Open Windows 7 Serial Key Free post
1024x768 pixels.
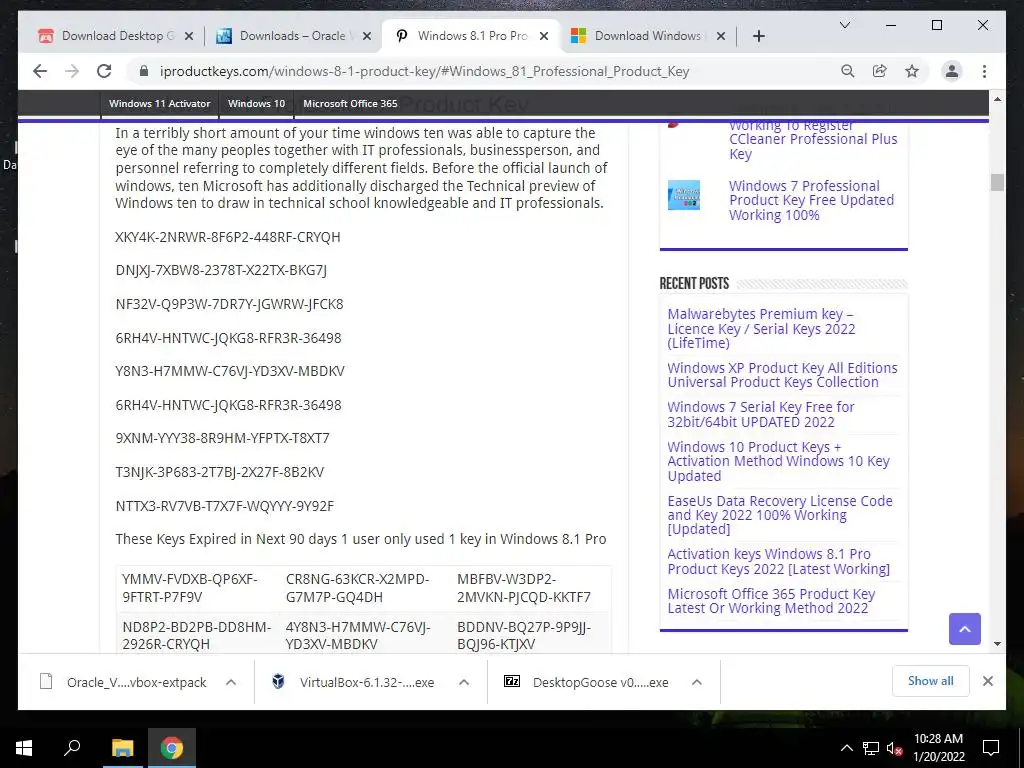coord(761,414)
